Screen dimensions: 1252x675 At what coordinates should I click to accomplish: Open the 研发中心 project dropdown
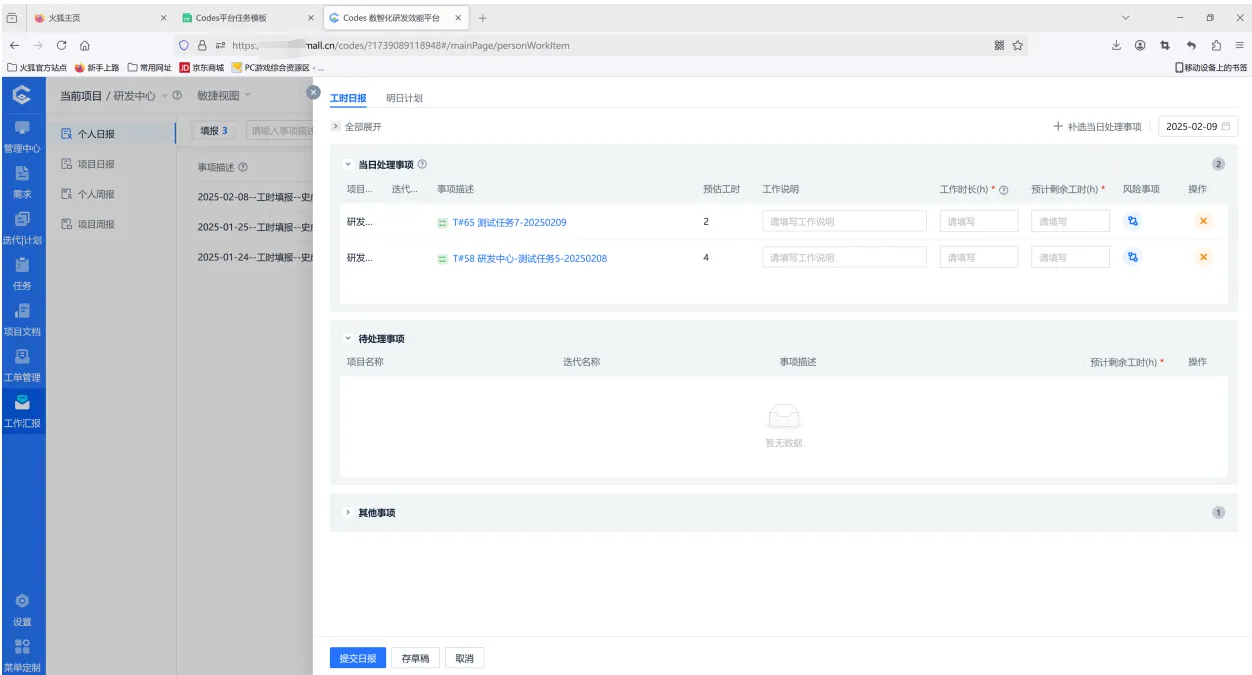click(x=139, y=96)
